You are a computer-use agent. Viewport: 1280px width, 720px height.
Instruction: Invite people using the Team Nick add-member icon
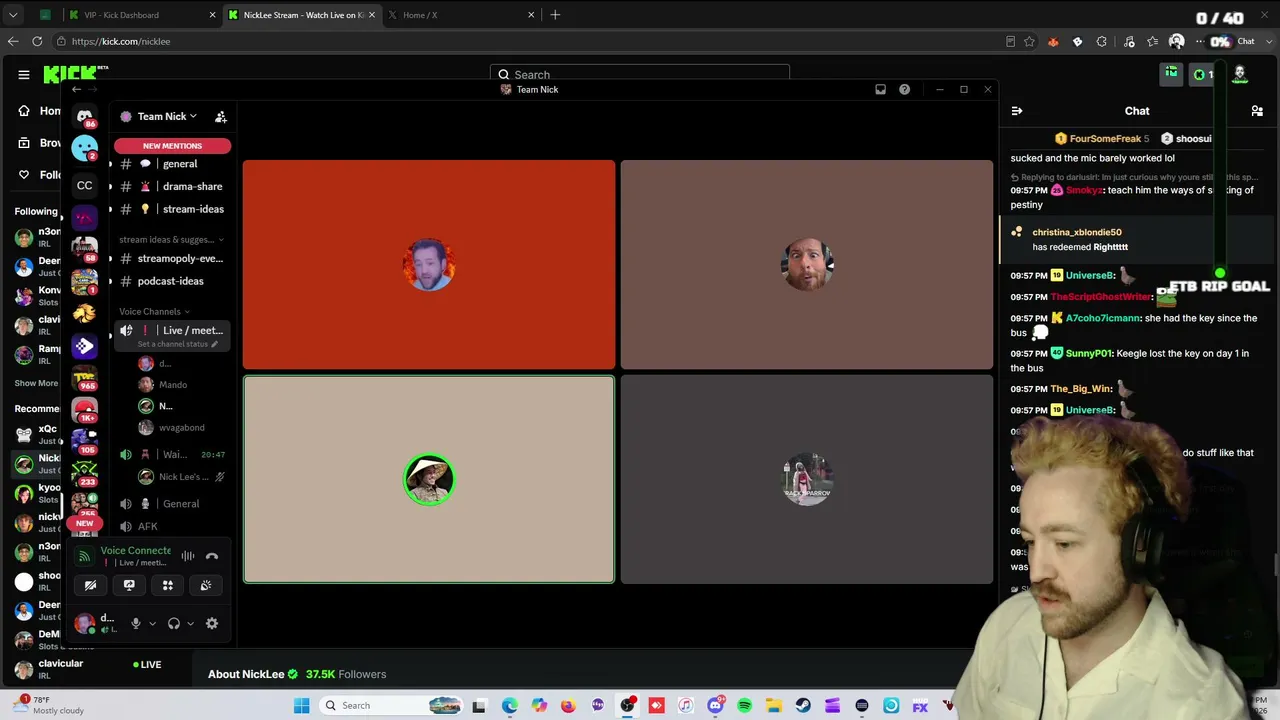(221, 117)
